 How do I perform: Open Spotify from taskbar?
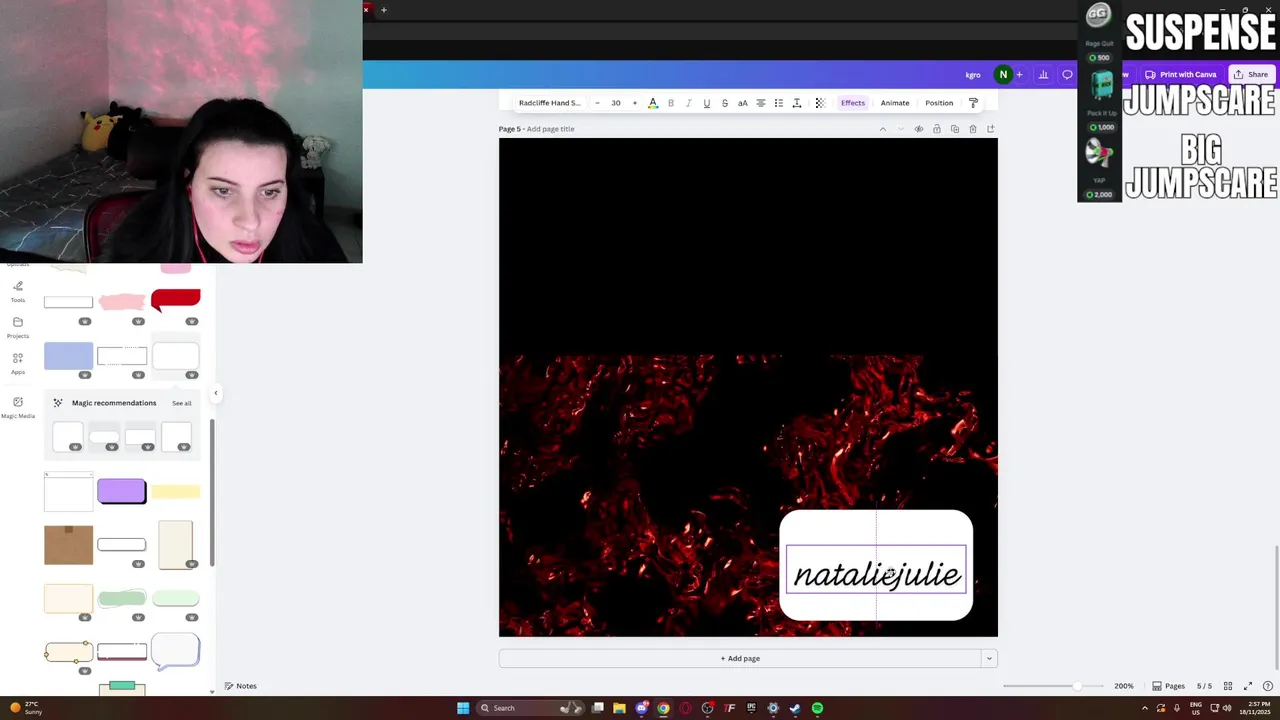(x=817, y=708)
